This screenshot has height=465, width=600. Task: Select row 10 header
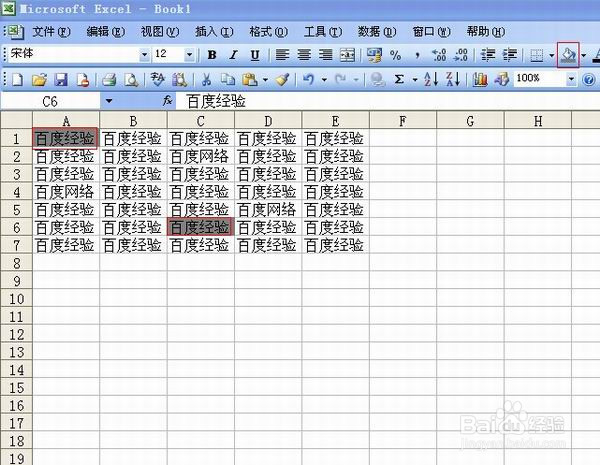[16, 299]
